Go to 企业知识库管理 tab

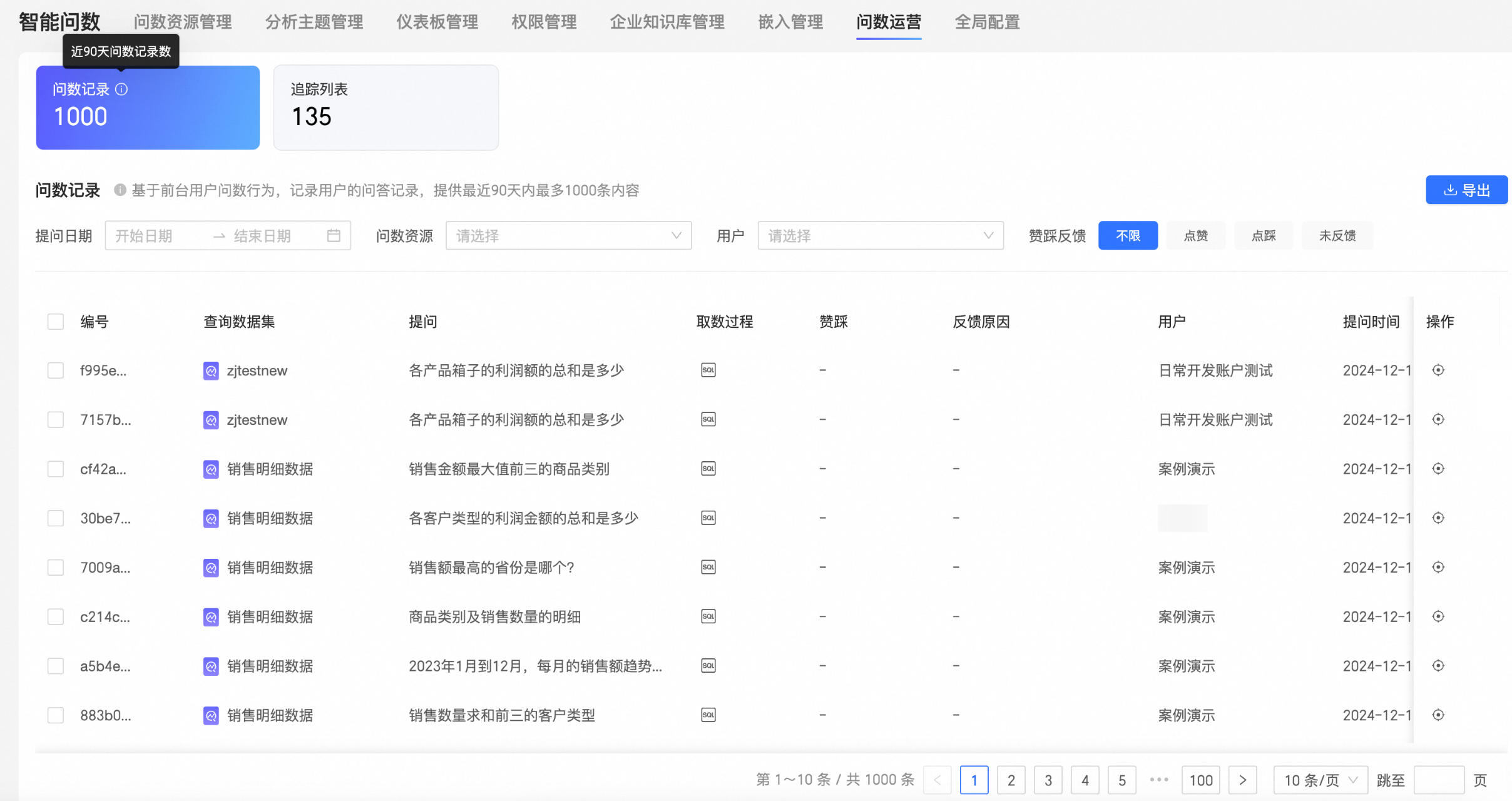(667, 23)
